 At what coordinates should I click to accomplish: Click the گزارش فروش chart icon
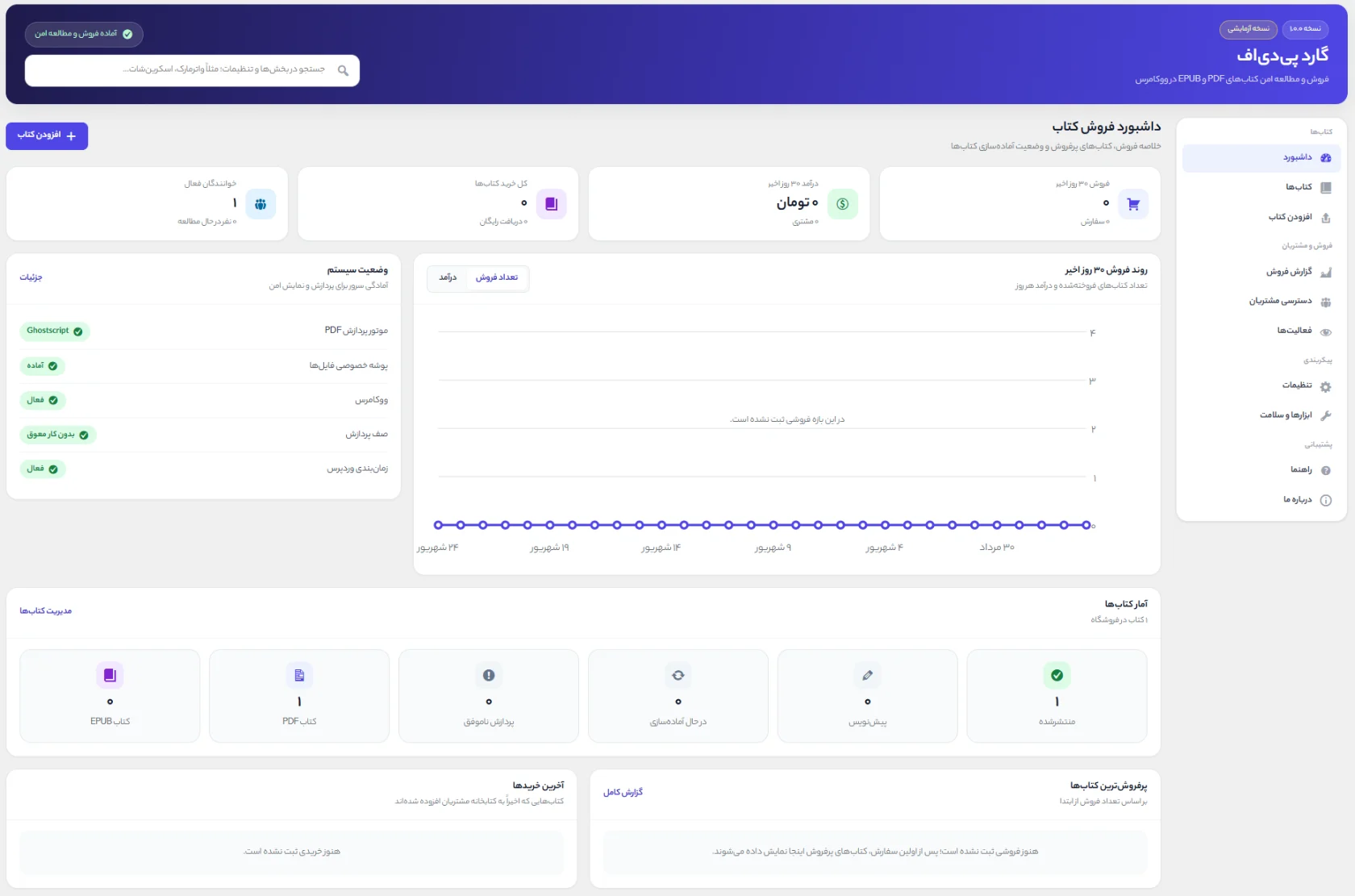coord(1325,273)
